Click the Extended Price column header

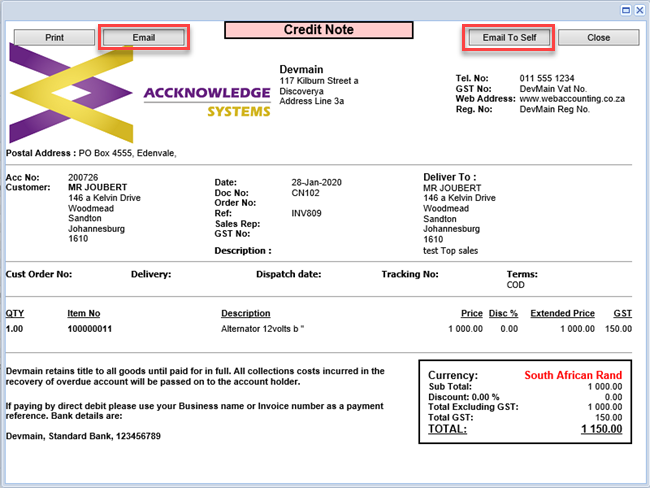(x=562, y=313)
